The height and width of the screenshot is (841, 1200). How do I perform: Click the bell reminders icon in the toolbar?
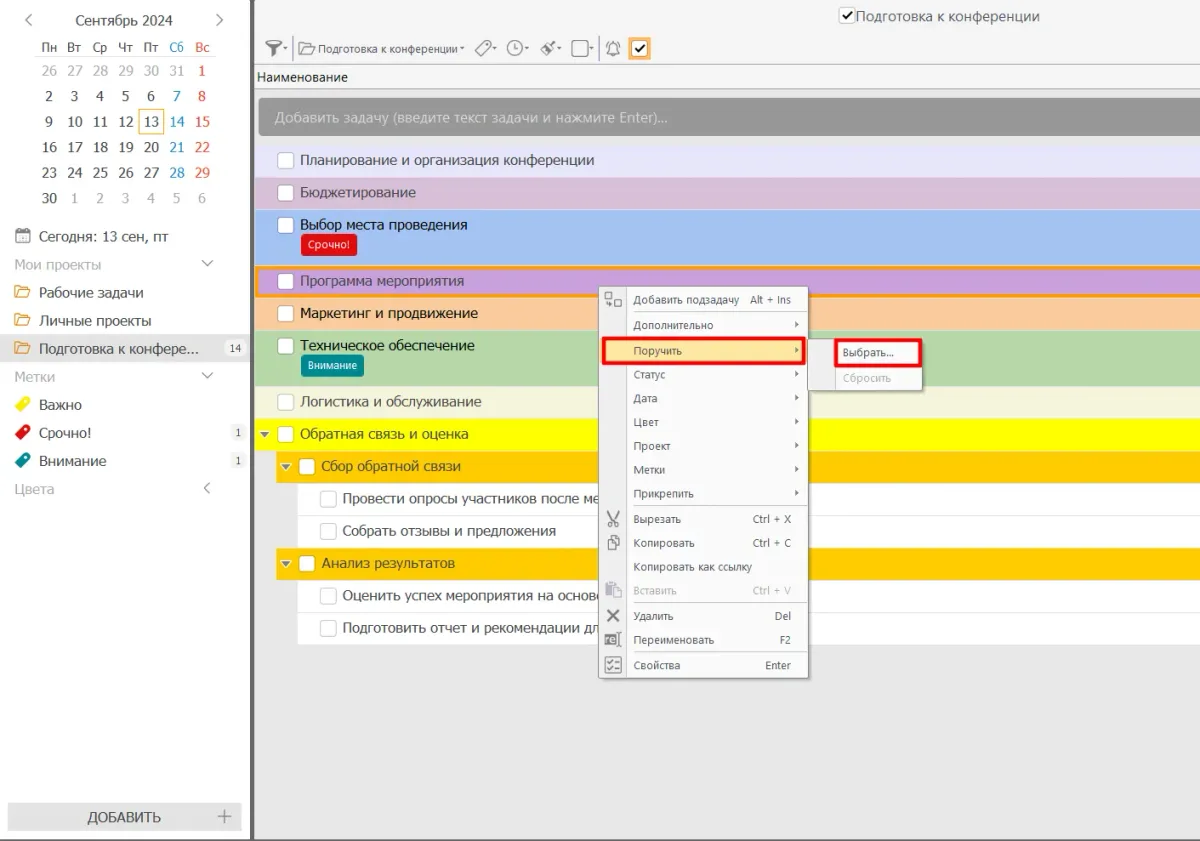click(612, 48)
